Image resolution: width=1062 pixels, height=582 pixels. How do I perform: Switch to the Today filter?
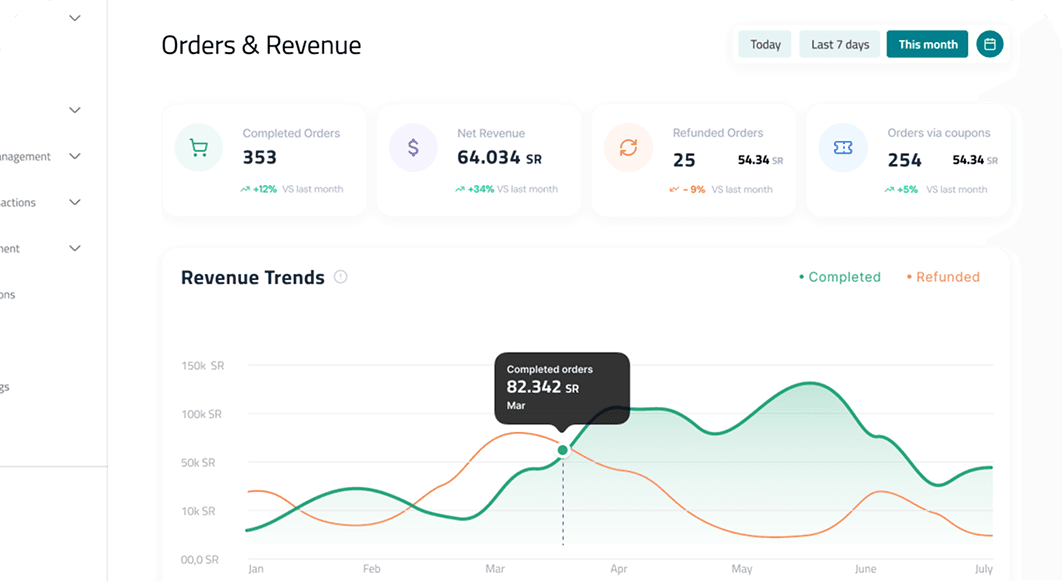[764, 44]
